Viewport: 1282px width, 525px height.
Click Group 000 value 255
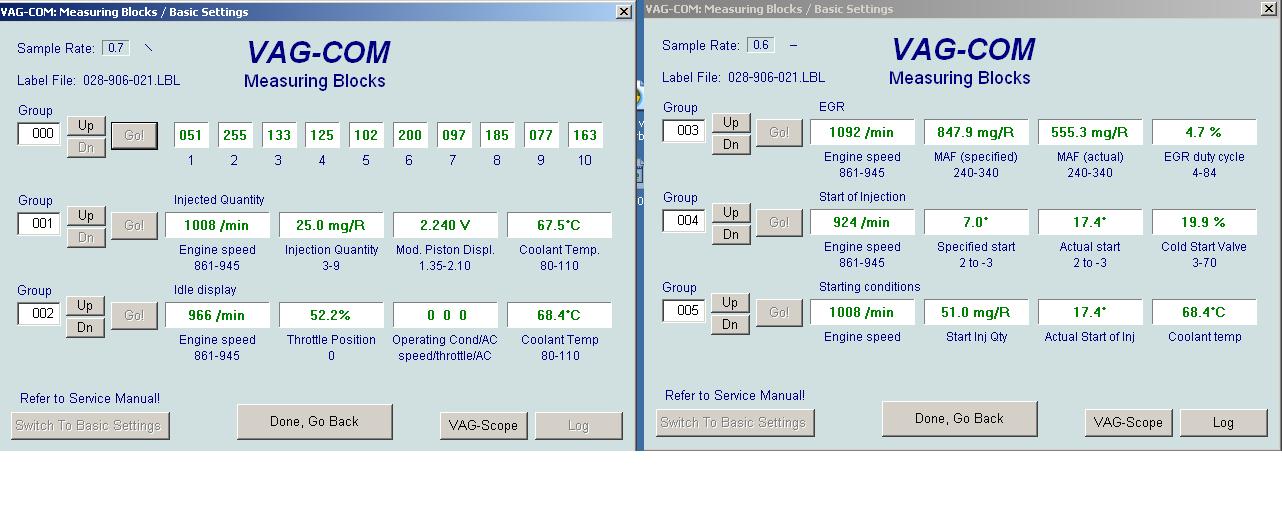coord(235,135)
